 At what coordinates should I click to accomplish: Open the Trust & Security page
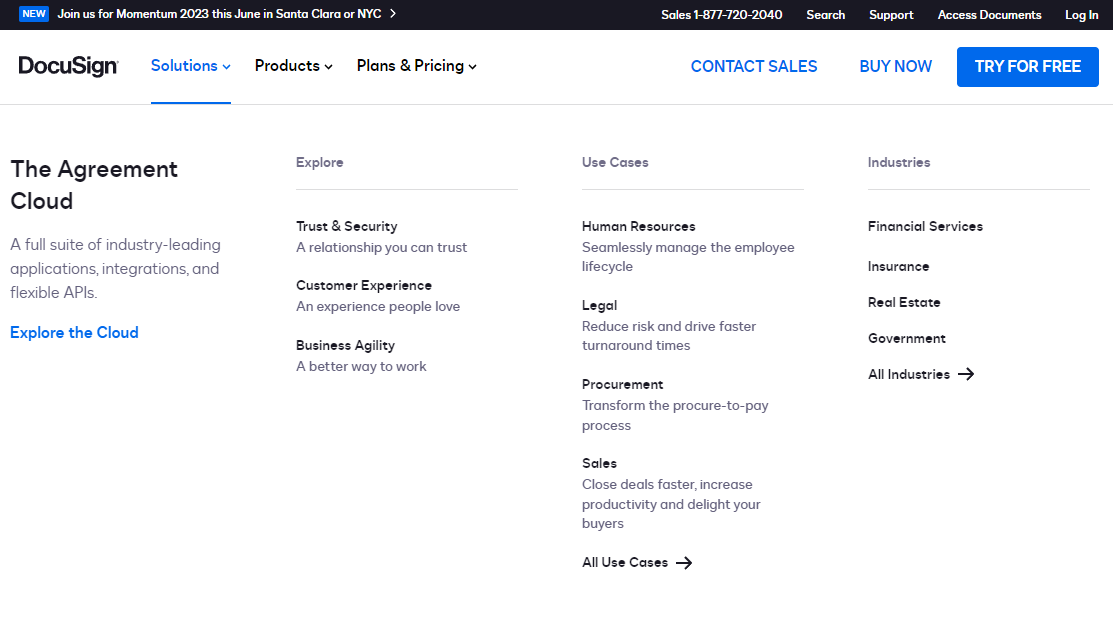click(346, 226)
